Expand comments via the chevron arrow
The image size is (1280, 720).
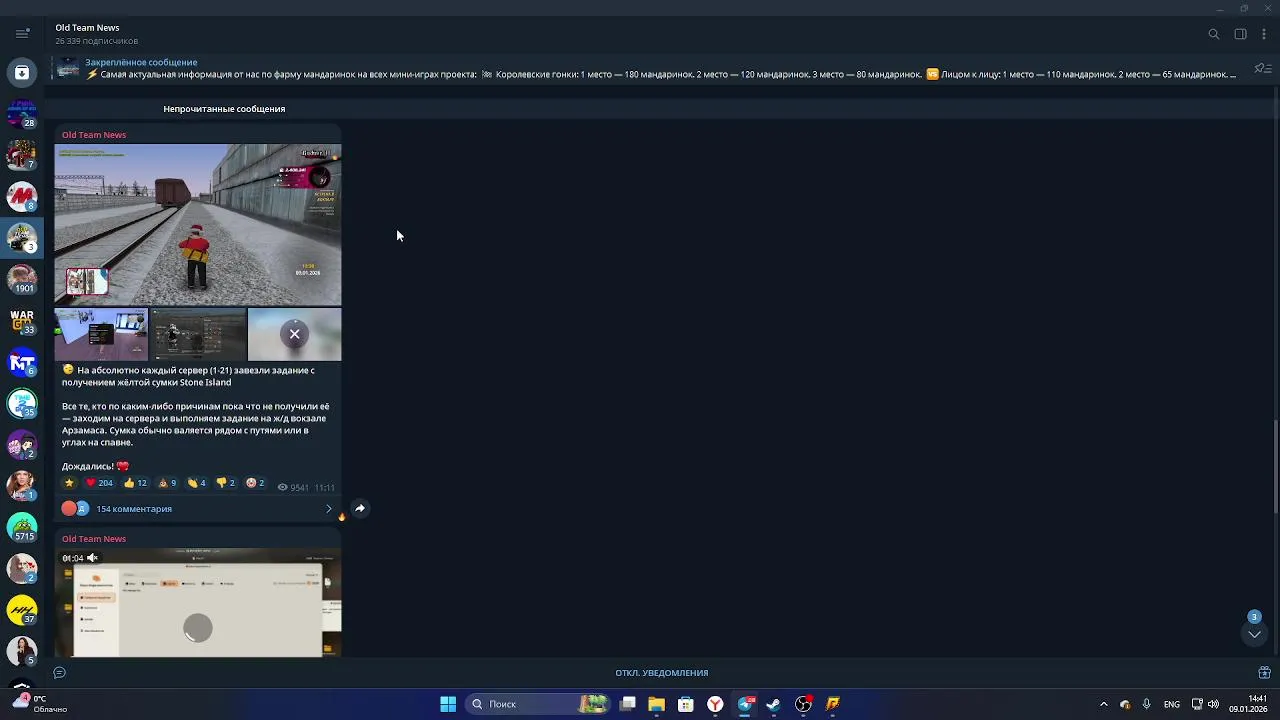[x=328, y=509]
